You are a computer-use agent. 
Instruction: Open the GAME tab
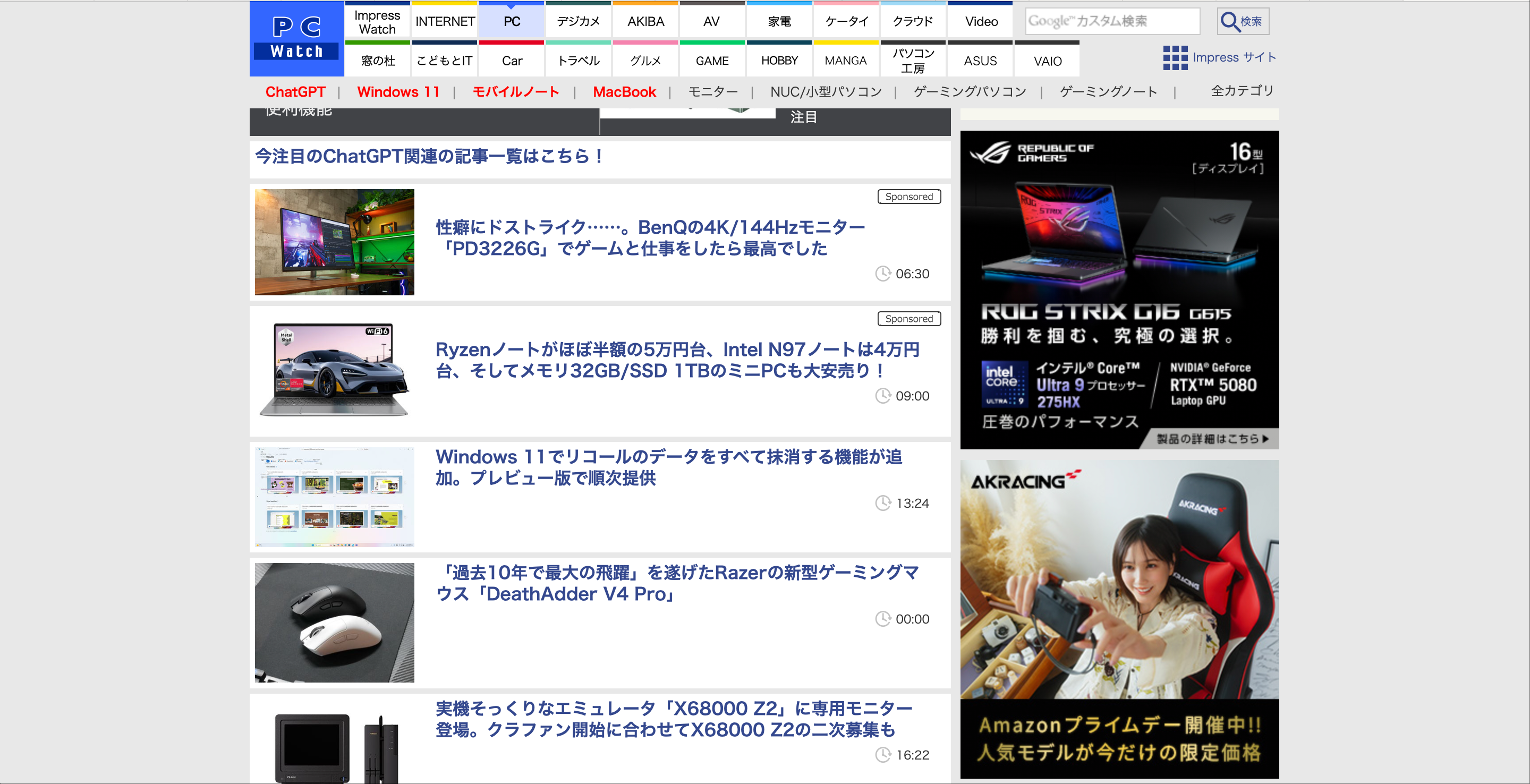tap(712, 59)
